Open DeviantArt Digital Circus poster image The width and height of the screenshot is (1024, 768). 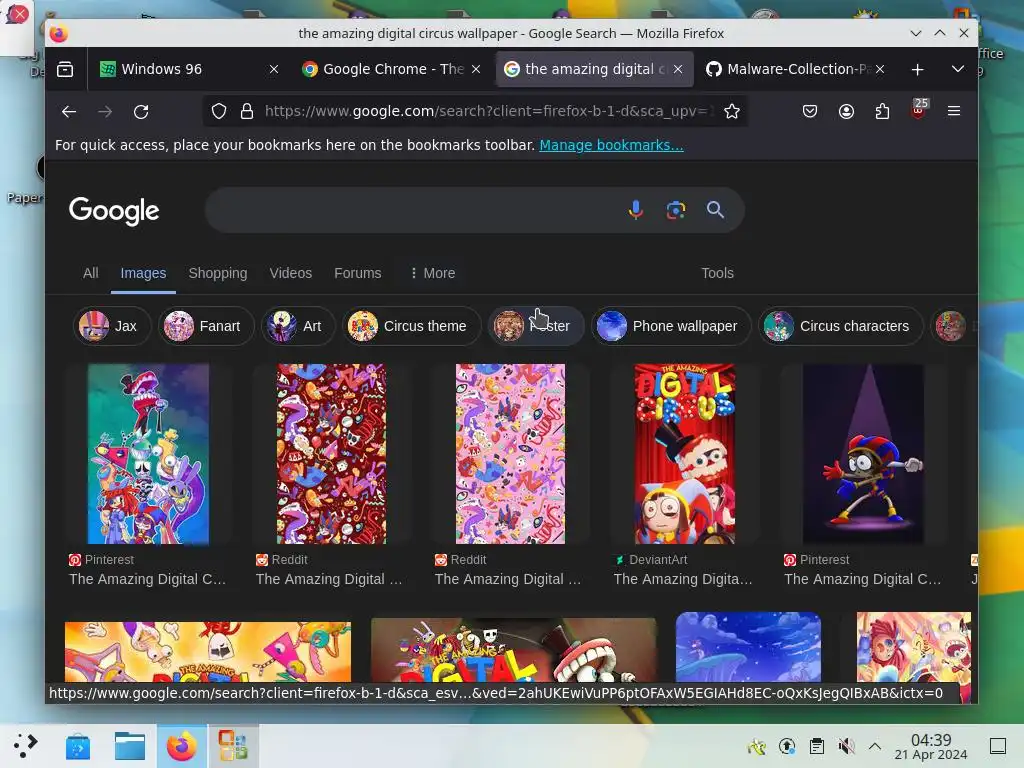pos(684,454)
